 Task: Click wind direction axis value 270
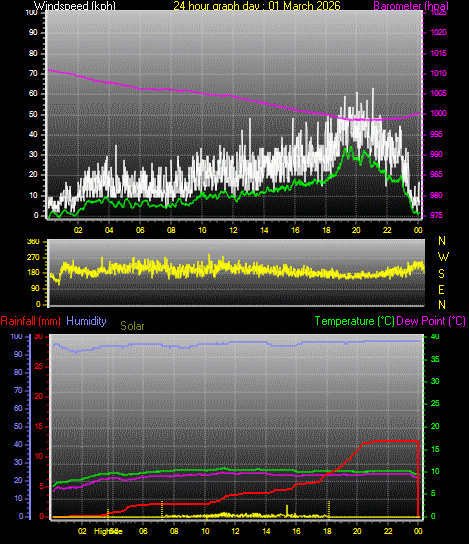(33, 258)
